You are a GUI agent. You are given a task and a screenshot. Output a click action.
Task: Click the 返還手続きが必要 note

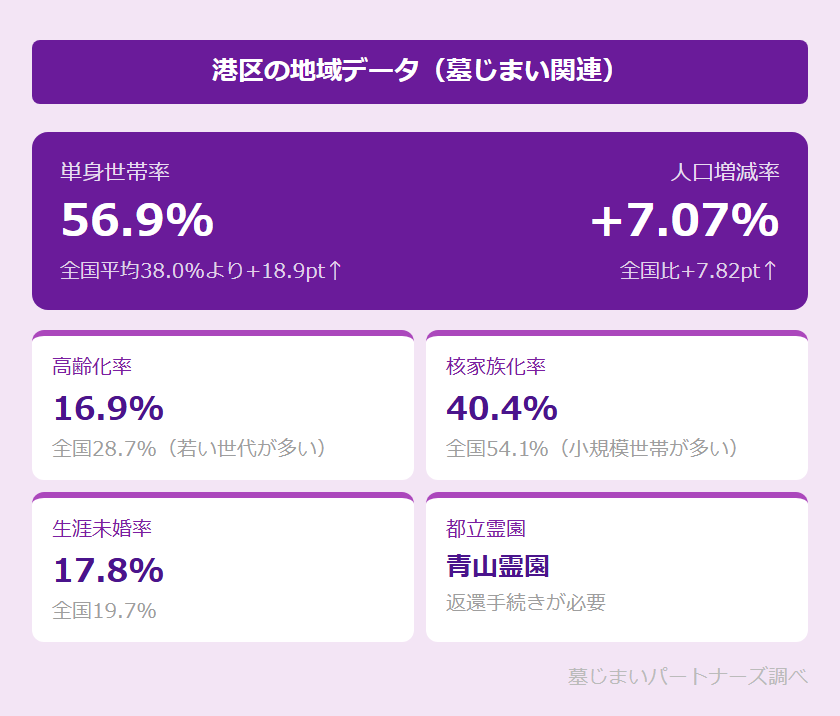point(526,602)
